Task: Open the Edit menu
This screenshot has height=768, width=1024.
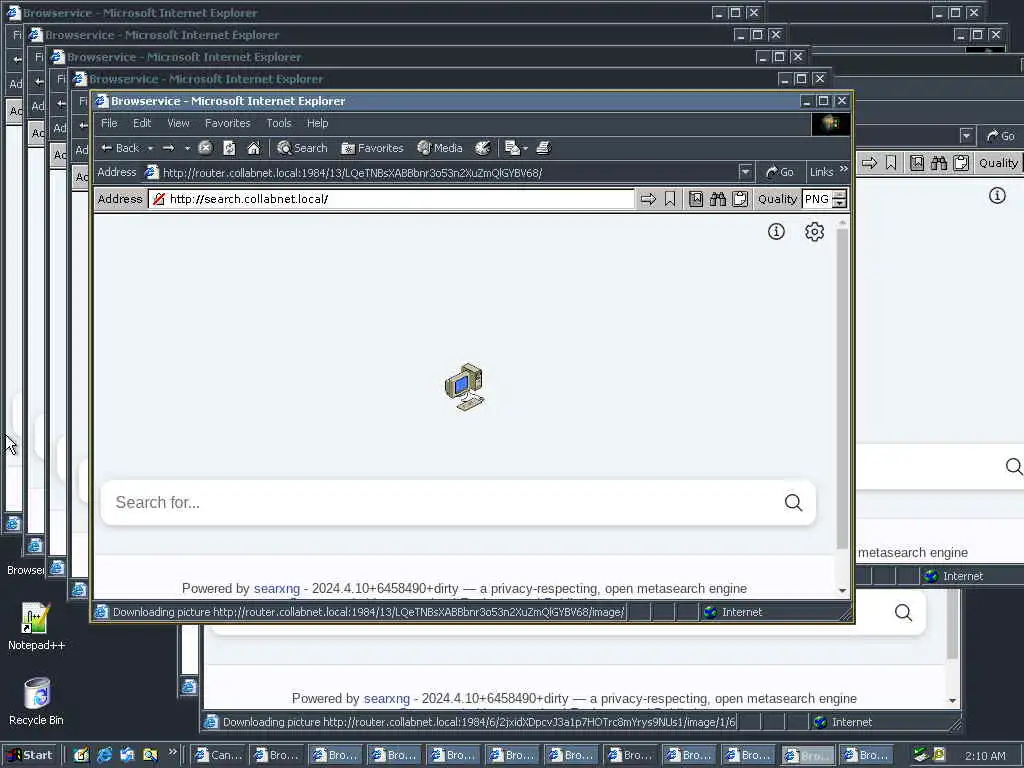Action: click(x=142, y=123)
